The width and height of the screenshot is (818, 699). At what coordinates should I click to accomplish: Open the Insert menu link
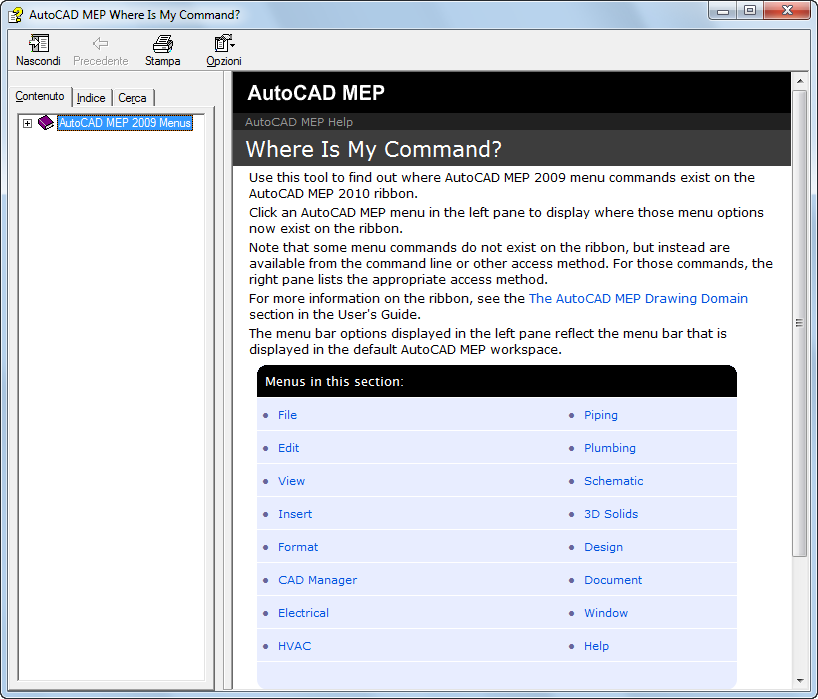(295, 514)
